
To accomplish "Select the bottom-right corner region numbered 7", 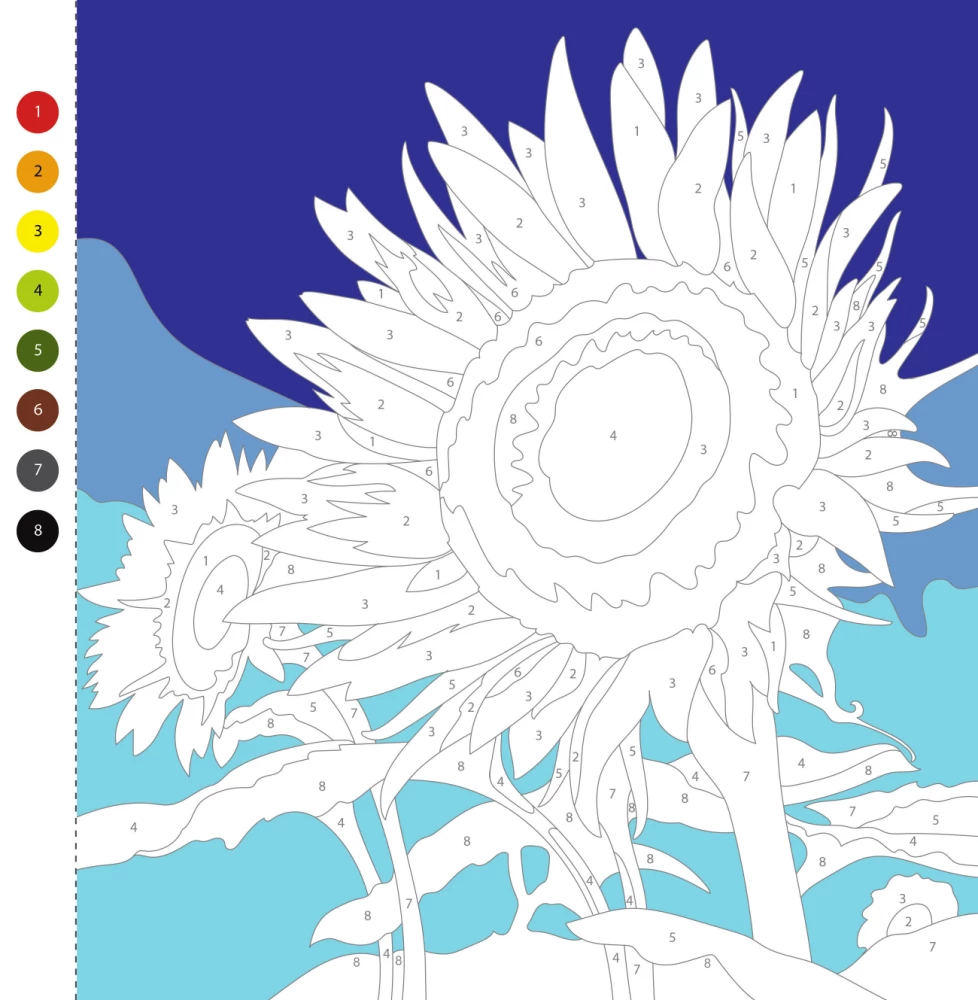I will tap(932, 947).
